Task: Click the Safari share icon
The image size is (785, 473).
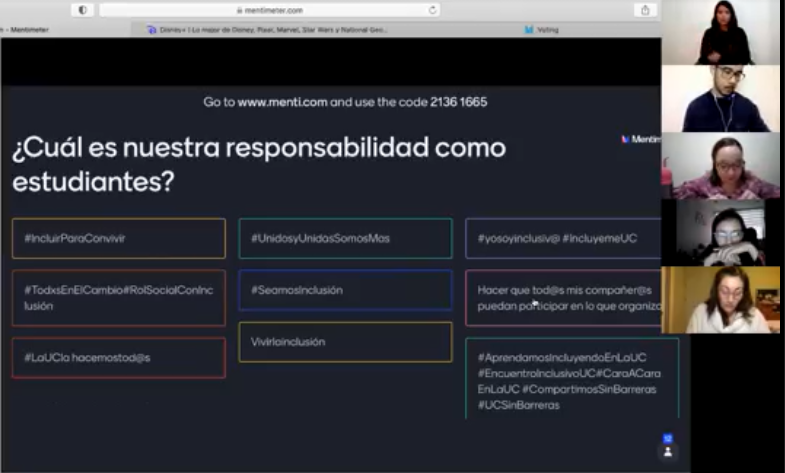Action: [x=645, y=10]
